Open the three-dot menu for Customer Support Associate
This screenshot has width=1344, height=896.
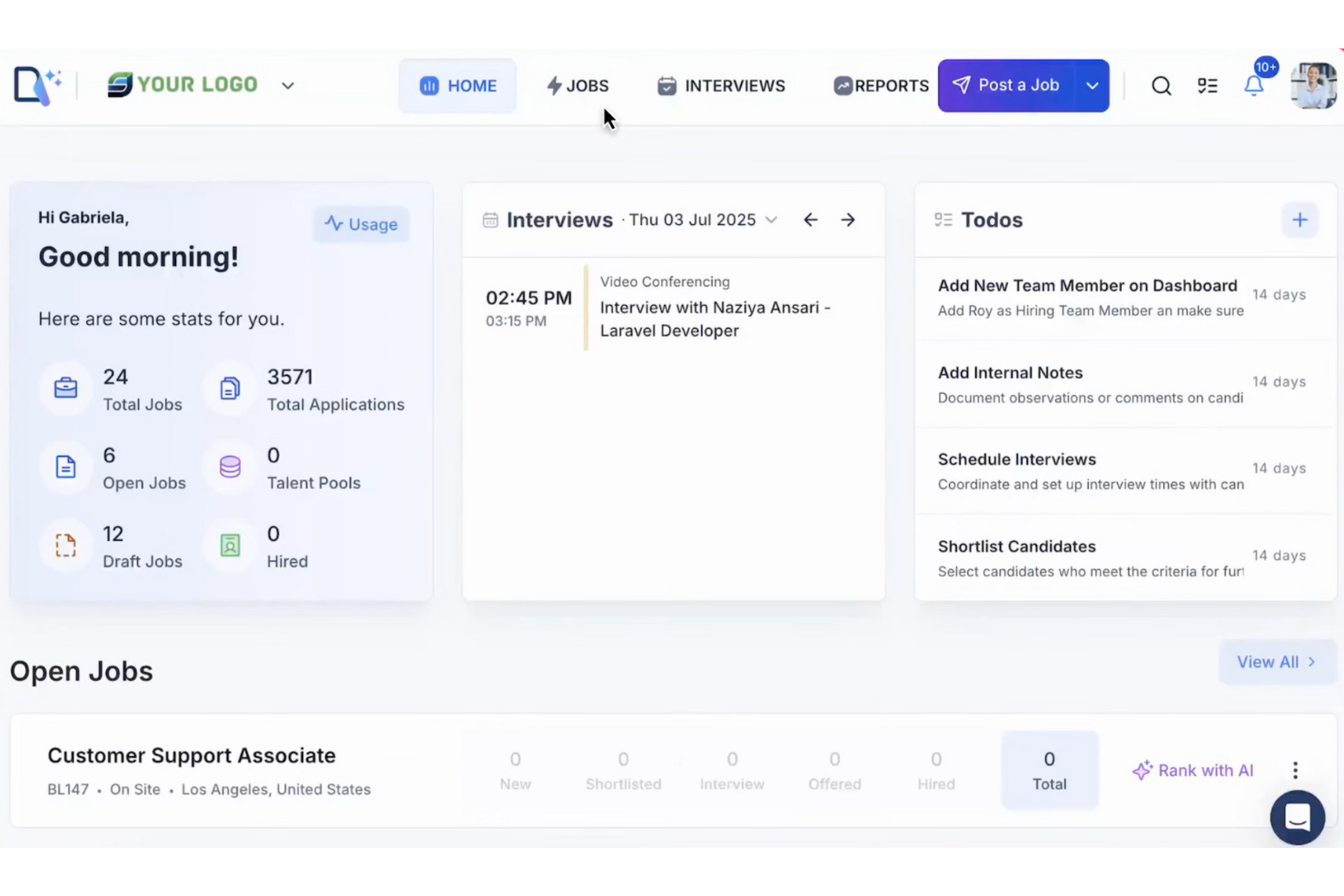tap(1295, 770)
